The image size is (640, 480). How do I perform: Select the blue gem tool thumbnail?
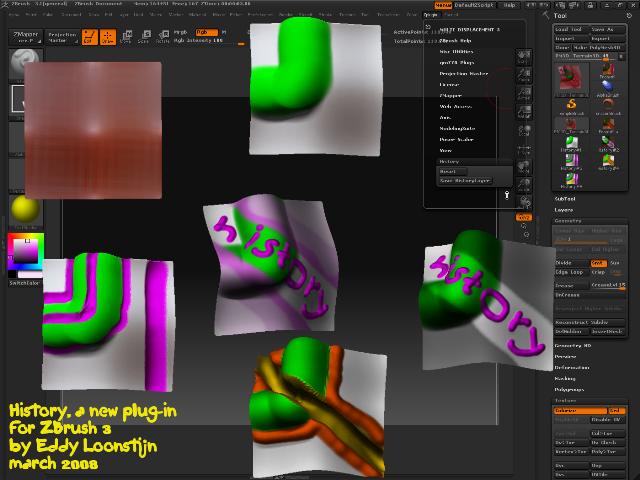[608, 88]
